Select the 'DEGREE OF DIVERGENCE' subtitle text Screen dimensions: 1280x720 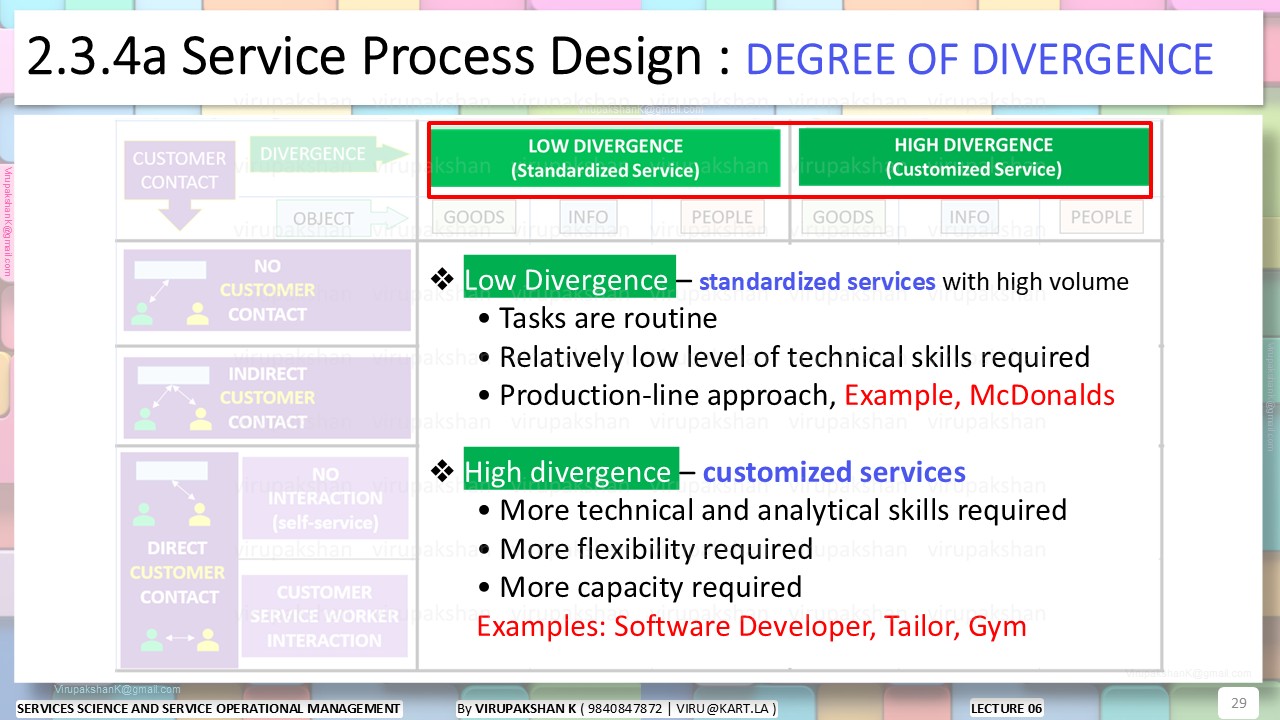(x=979, y=60)
